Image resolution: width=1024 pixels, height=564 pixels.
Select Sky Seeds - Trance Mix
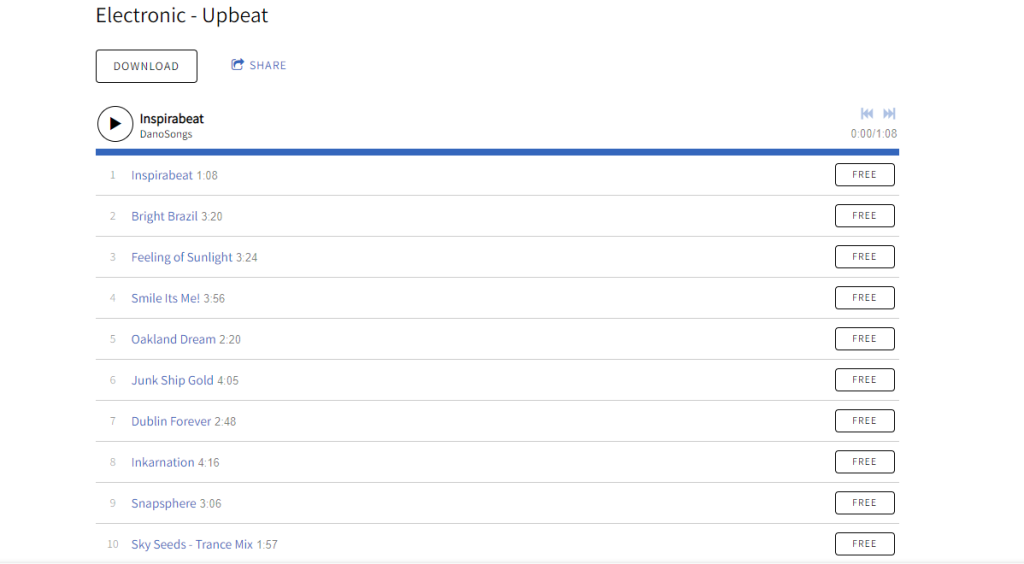click(x=192, y=544)
